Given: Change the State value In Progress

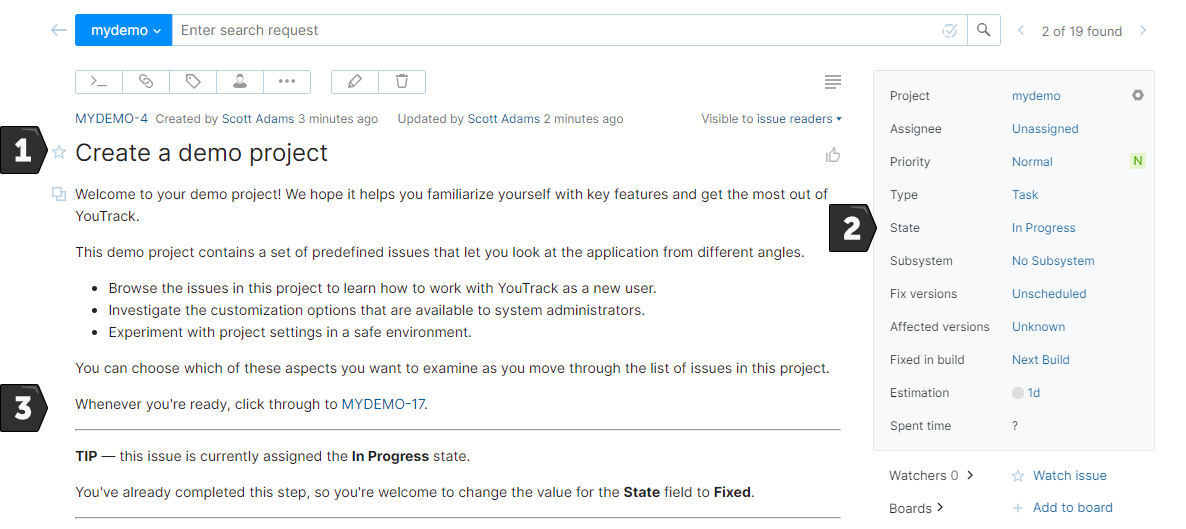Looking at the screenshot, I should [x=1043, y=228].
